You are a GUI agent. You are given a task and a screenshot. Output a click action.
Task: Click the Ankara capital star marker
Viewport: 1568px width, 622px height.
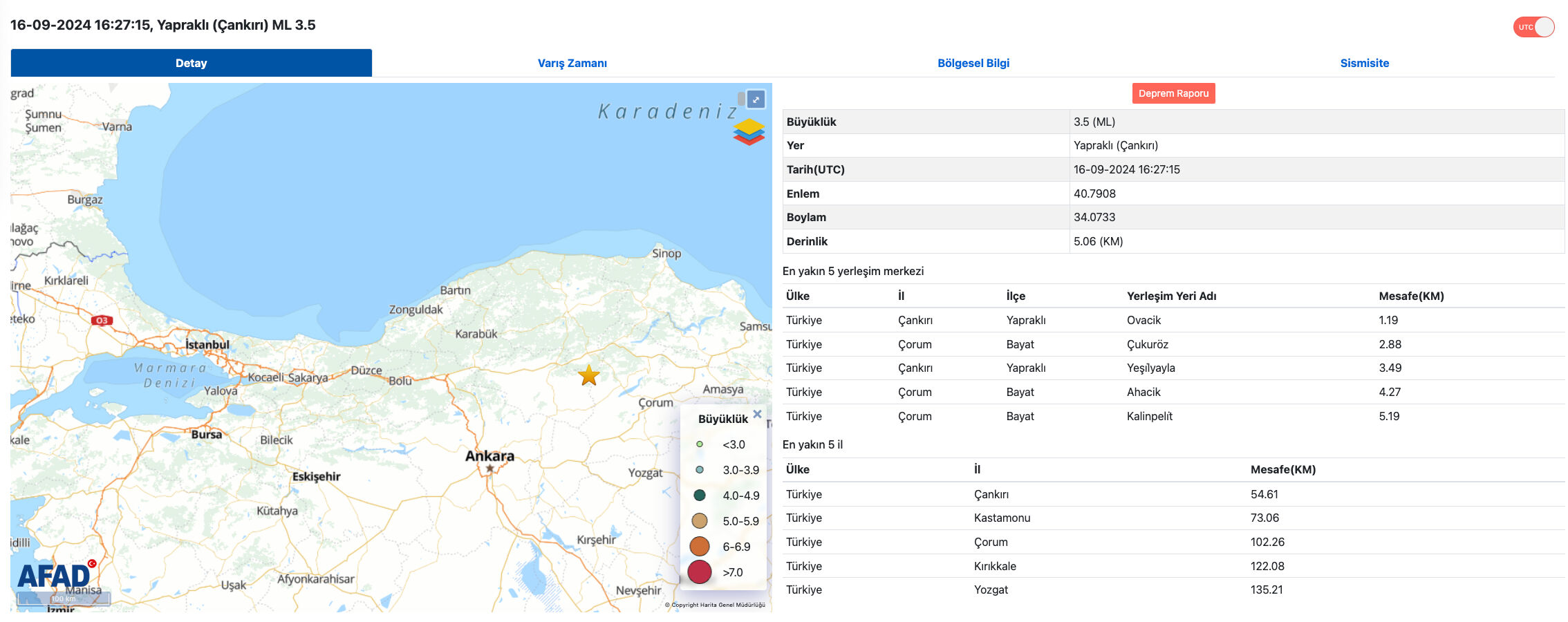pyautogui.click(x=489, y=469)
